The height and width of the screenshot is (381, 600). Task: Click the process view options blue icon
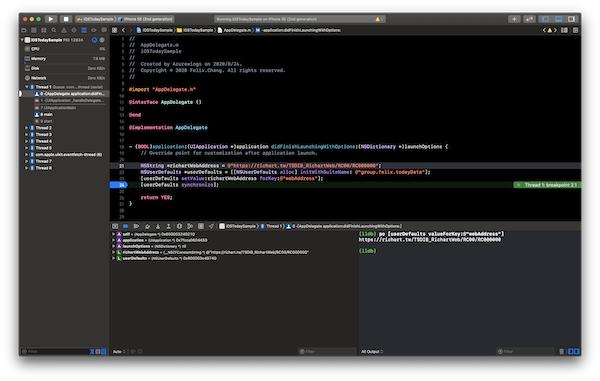(x=95, y=40)
